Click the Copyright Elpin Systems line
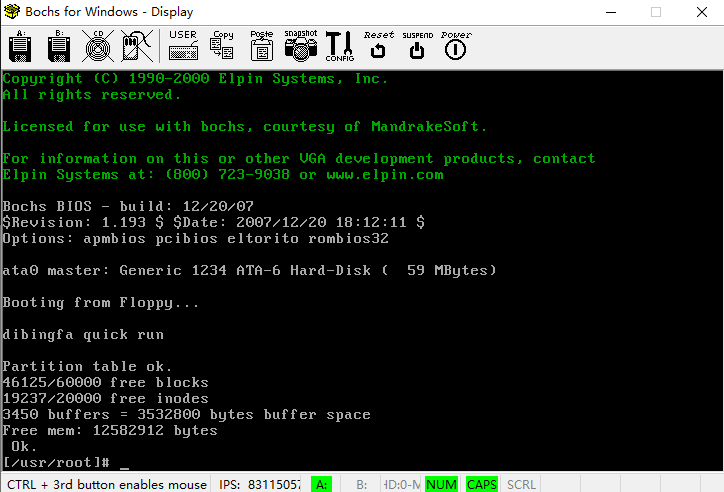The width and height of the screenshot is (724, 492). tap(195, 79)
